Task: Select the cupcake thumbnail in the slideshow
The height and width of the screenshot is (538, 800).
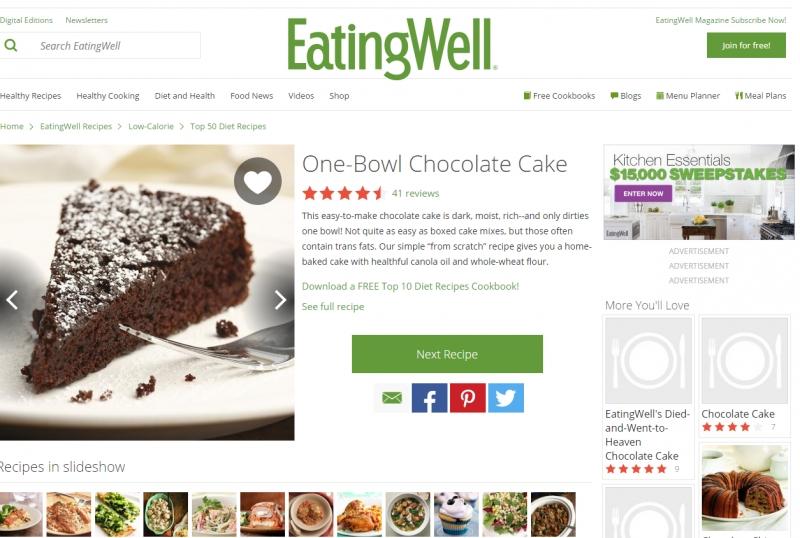Action: (x=456, y=514)
